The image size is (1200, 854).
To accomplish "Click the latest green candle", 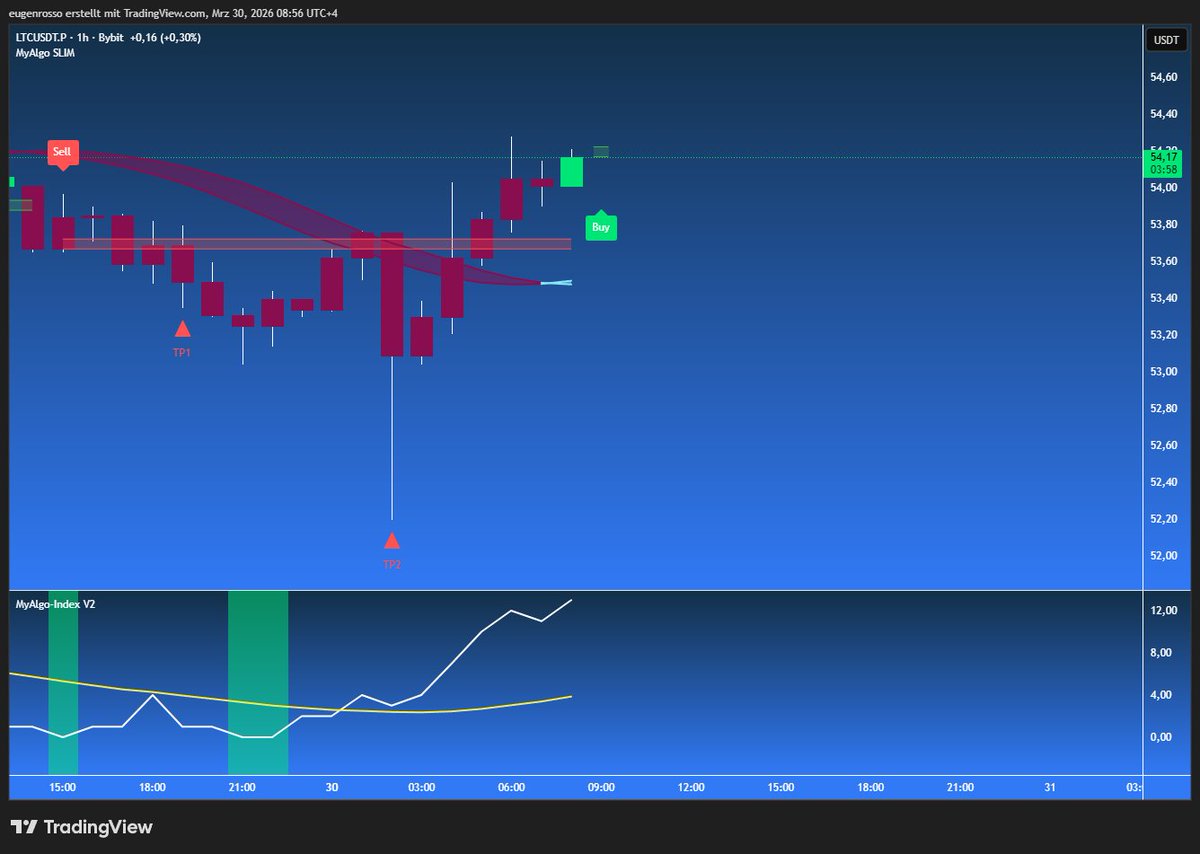I will [571, 171].
